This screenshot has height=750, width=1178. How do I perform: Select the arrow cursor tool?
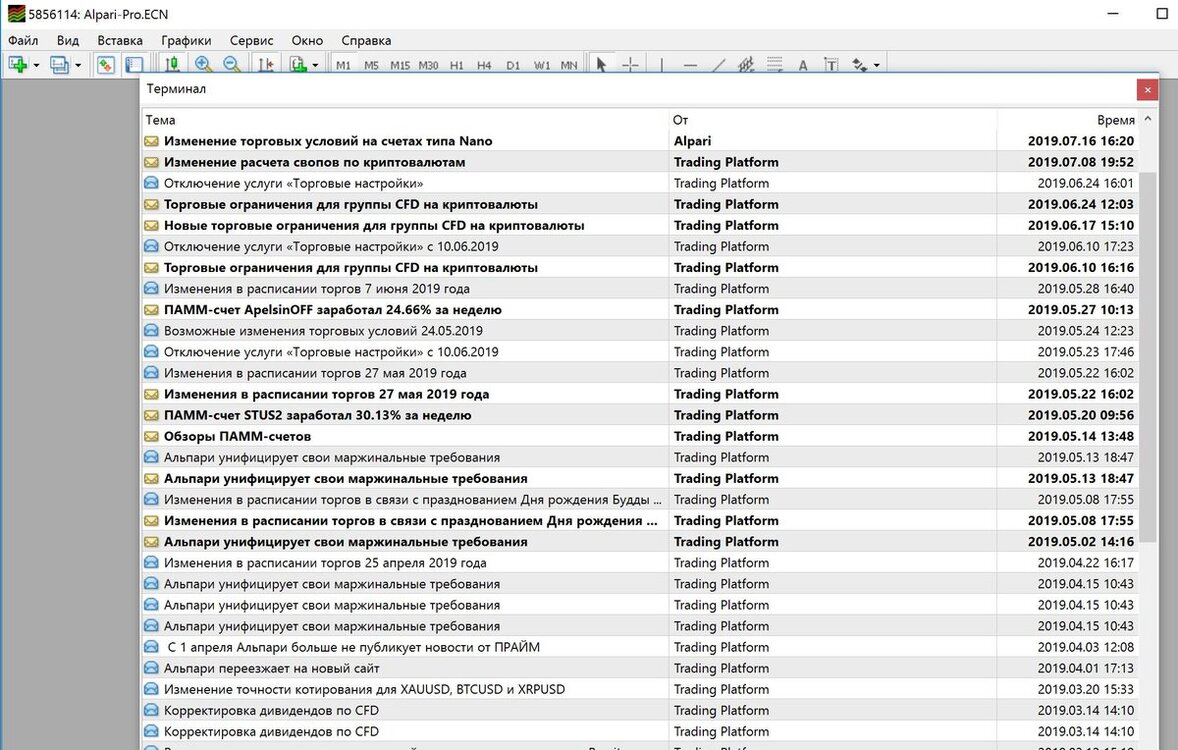click(601, 65)
